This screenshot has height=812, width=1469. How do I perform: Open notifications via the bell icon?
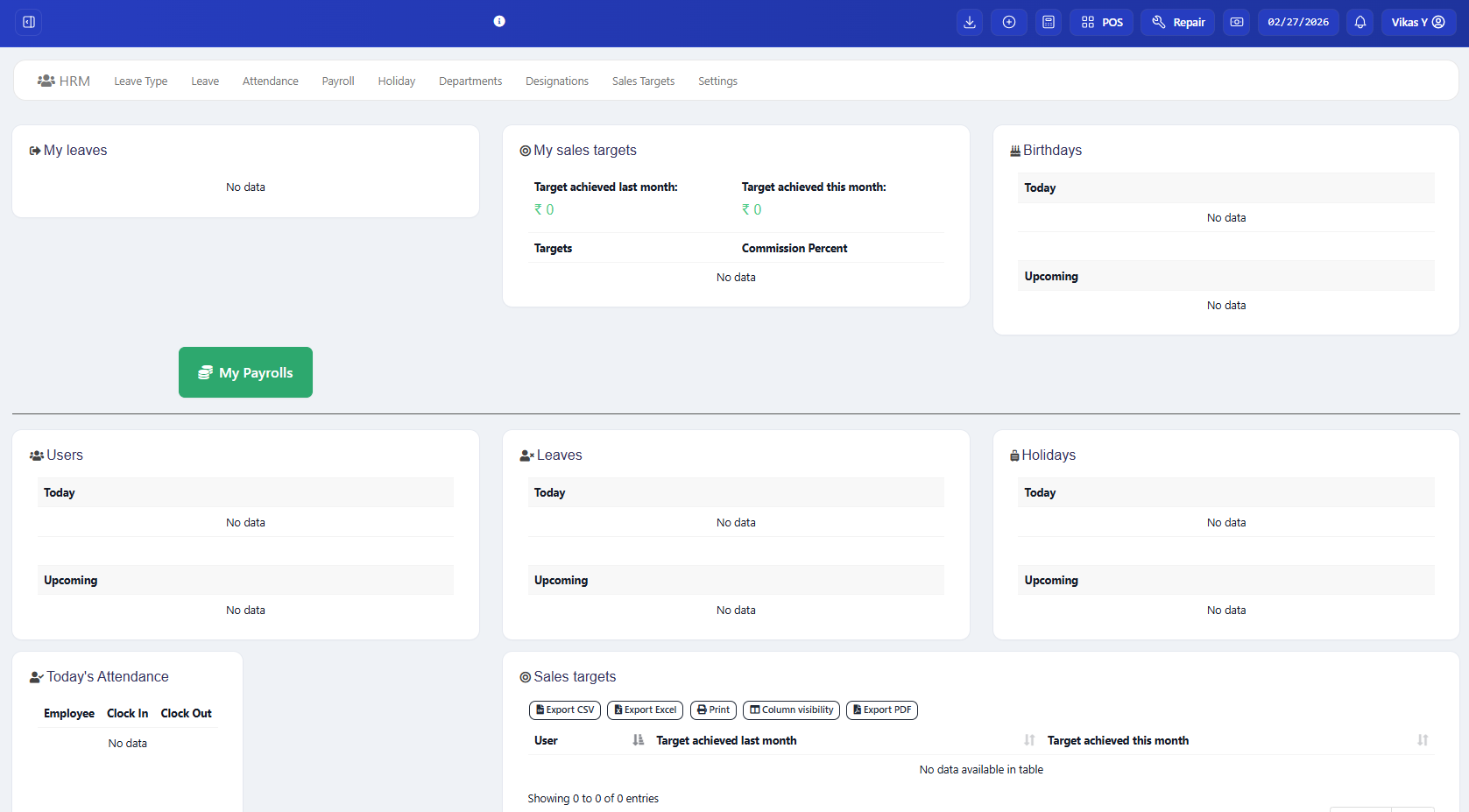tap(1360, 22)
